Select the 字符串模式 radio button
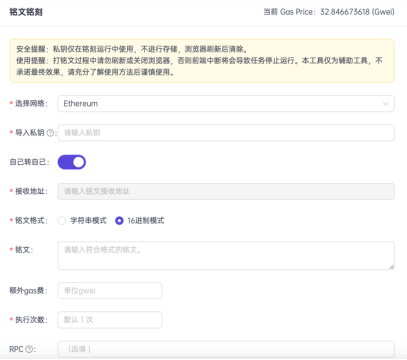Image resolution: width=407 pixels, height=360 pixels. (62, 221)
